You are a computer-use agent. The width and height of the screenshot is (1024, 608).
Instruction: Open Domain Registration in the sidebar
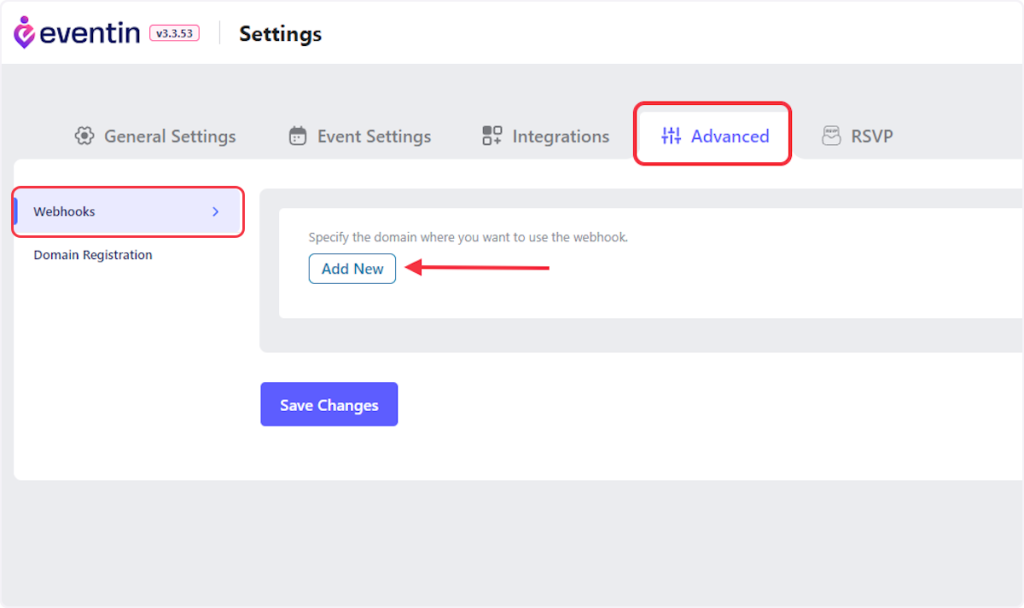pyautogui.click(x=93, y=255)
